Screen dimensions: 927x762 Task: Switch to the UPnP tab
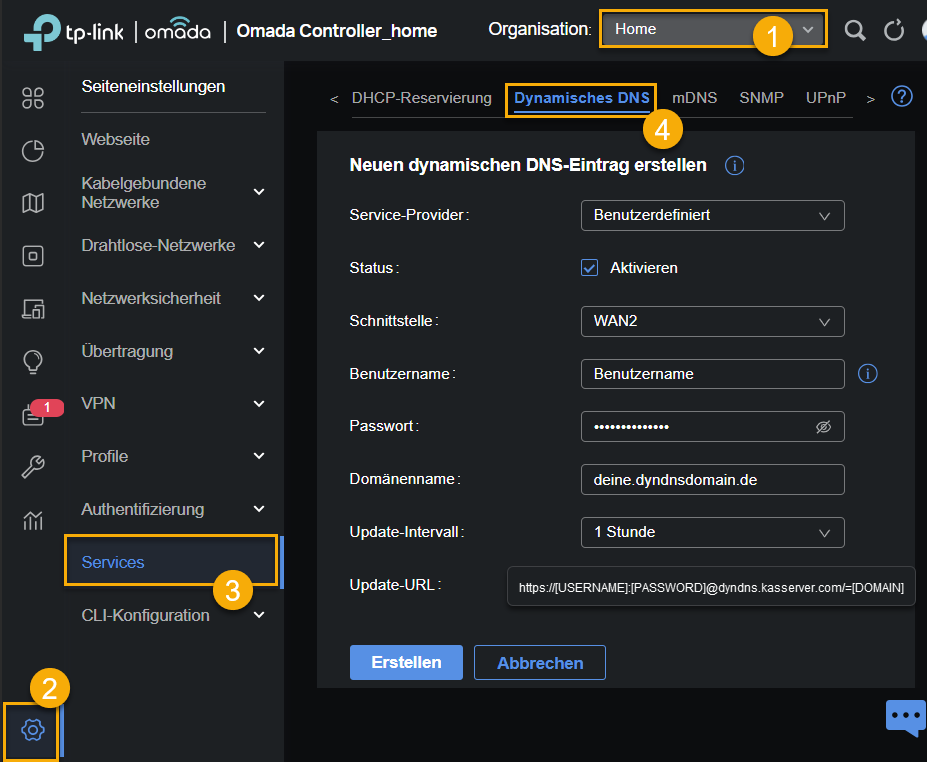tap(826, 98)
